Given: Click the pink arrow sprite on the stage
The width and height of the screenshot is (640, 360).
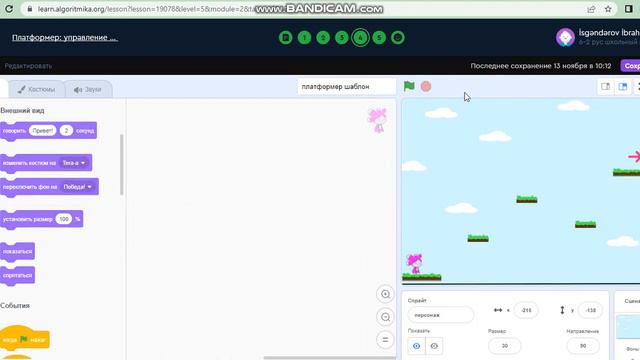Looking at the screenshot, I should point(634,157).
